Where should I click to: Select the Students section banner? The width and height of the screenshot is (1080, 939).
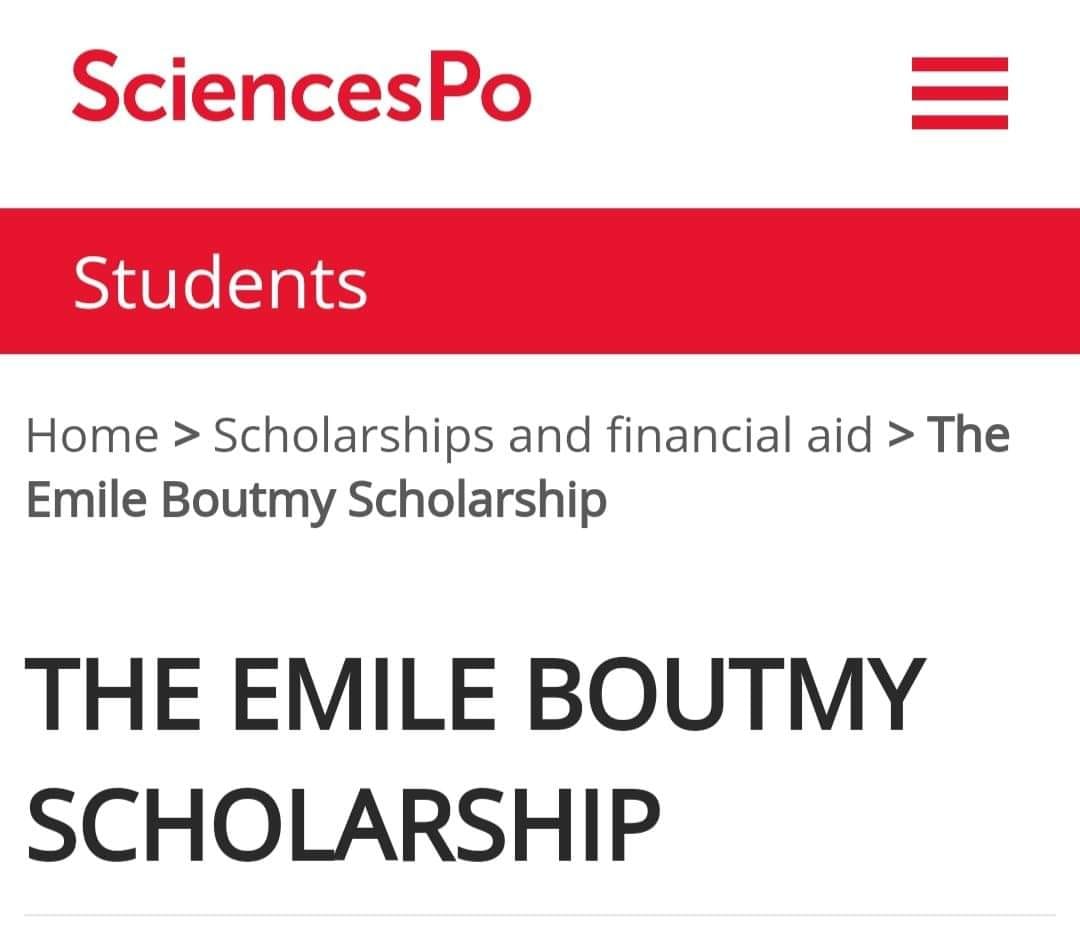[x=540, y=281]
